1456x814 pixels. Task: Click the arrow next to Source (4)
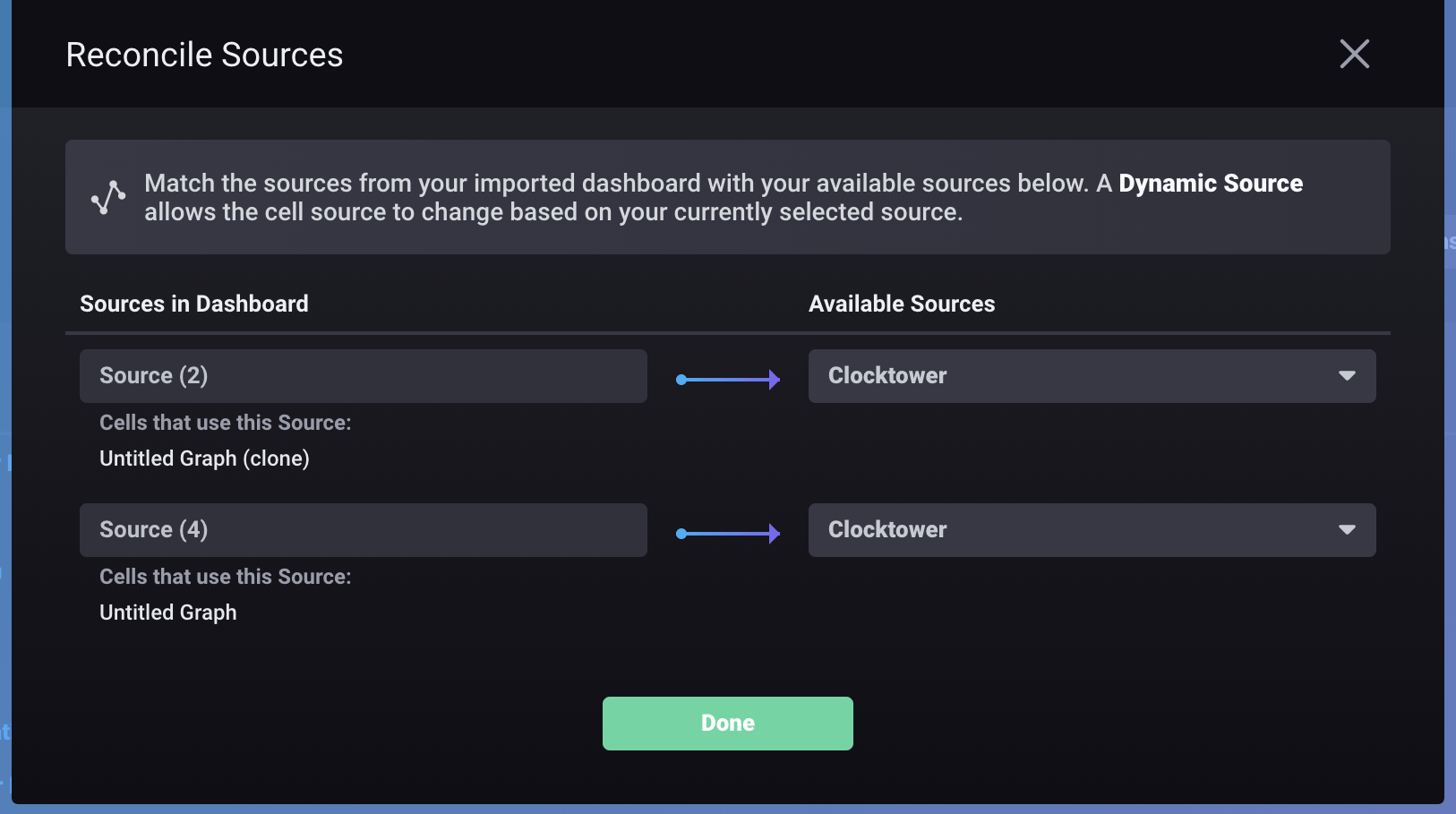pyautogui.click(x=727, y=534)
